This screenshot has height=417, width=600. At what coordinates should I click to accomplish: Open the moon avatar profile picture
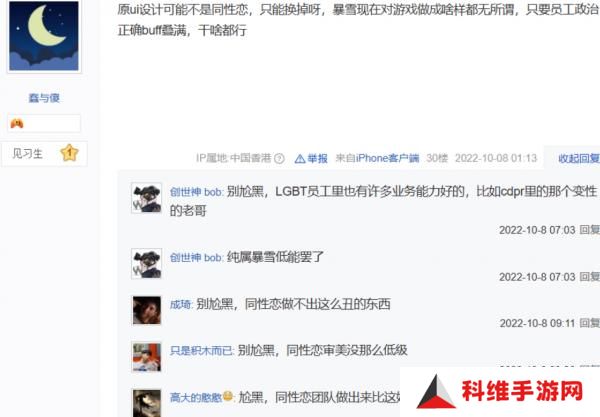coord(44,36)
